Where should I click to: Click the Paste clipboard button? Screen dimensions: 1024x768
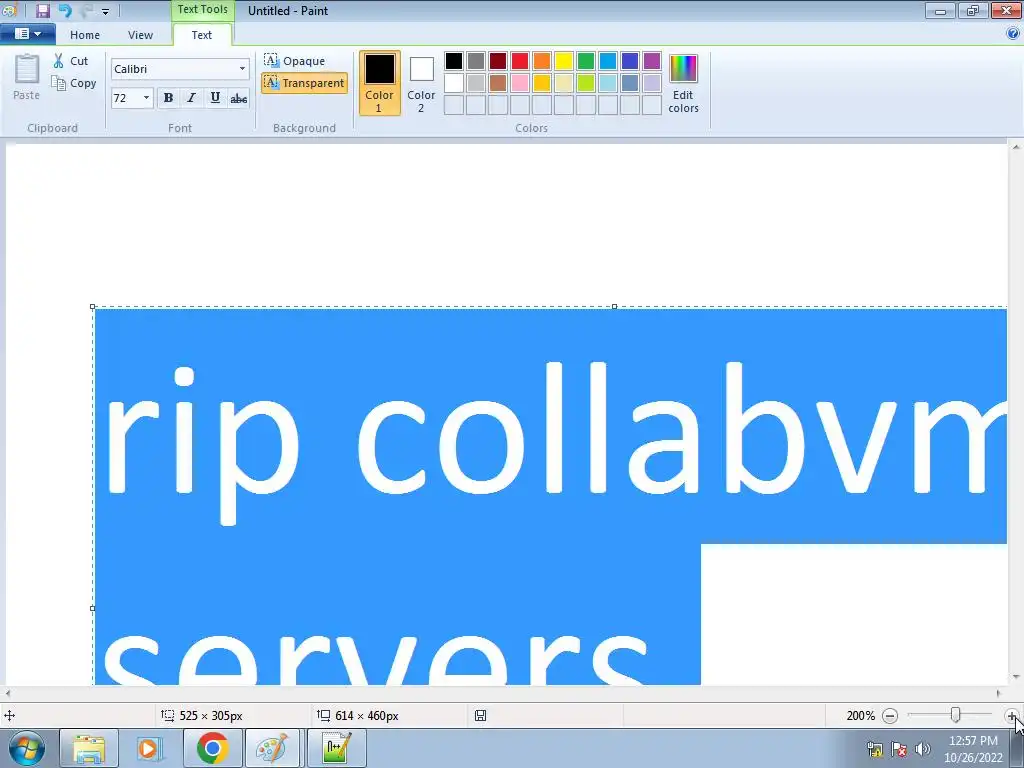(x=27, y=77)
